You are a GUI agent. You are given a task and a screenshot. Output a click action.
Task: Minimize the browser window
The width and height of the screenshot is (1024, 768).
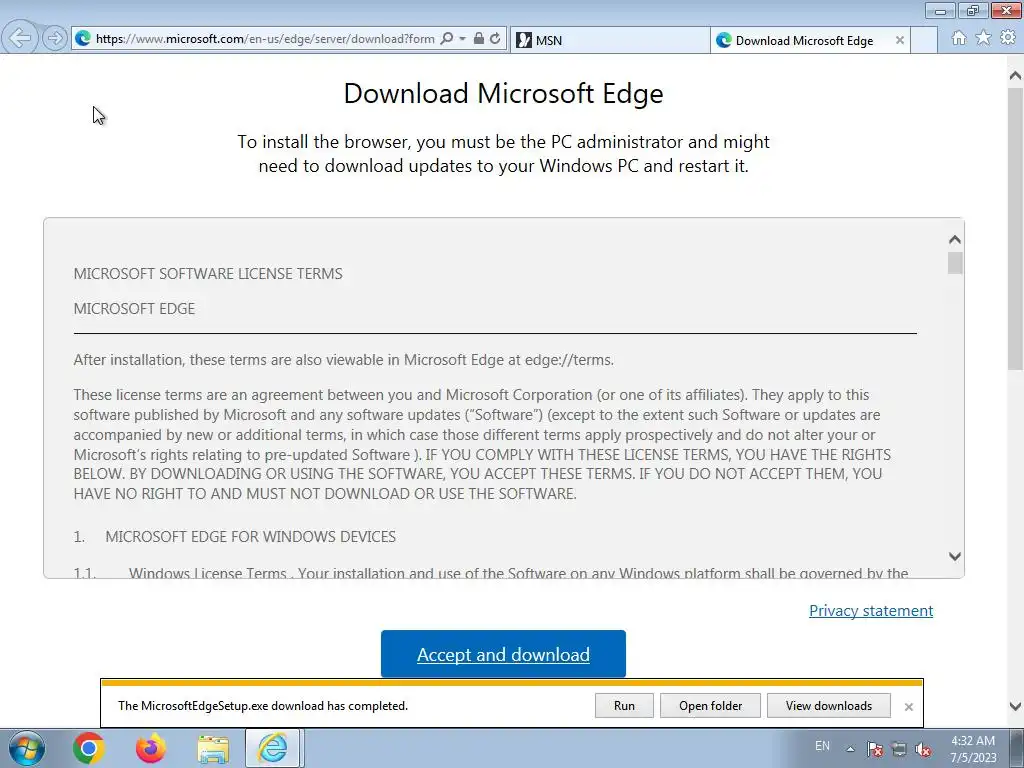click(940, 10)
